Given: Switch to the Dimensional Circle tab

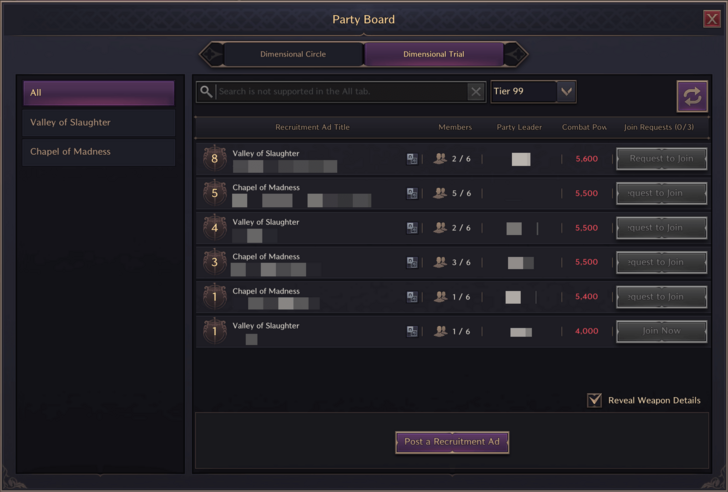Looking at the screenshot, I should click(x=292, y=54).
